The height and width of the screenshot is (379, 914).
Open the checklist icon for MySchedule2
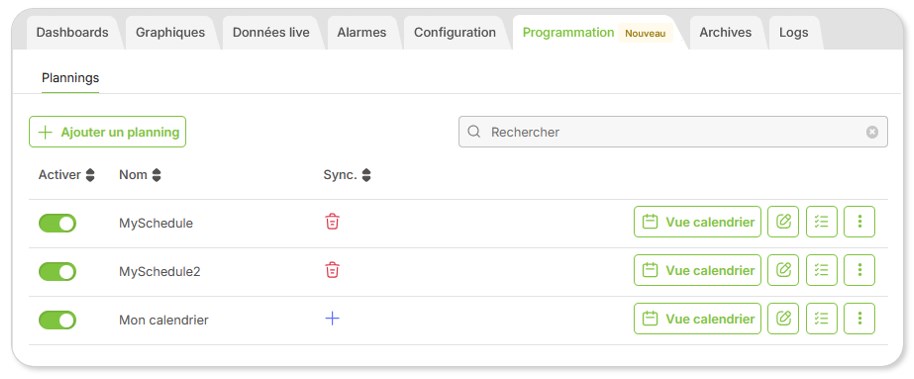pyautogui.click(x=821, y=270)
